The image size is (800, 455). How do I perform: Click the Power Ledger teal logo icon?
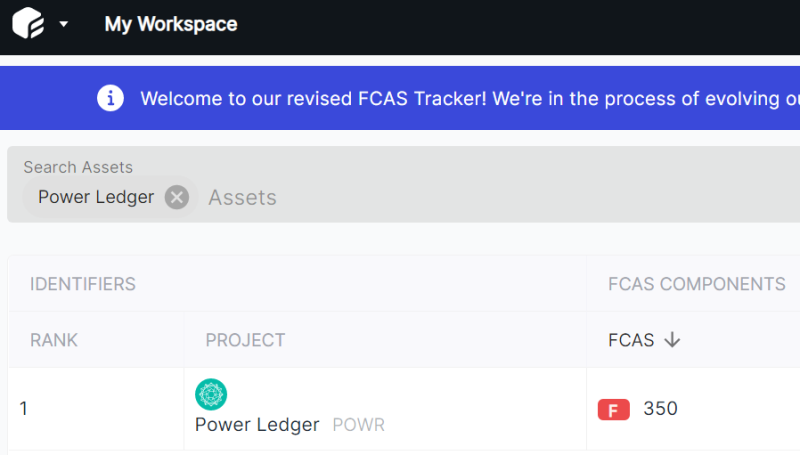(211, 394)
